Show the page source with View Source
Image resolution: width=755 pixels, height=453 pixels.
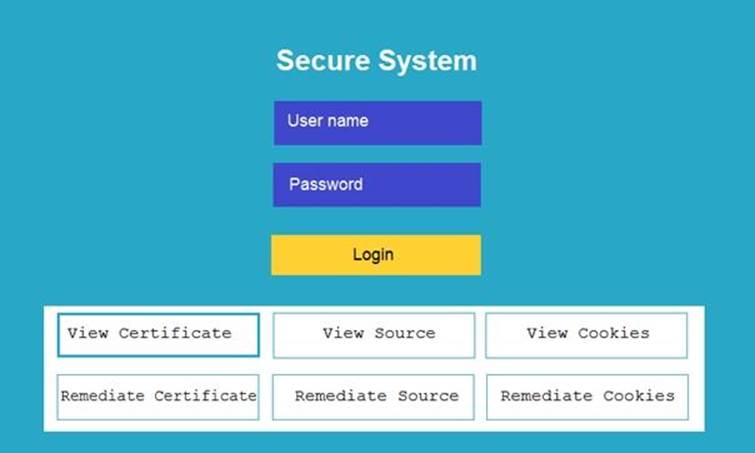[x=374, y=334]
